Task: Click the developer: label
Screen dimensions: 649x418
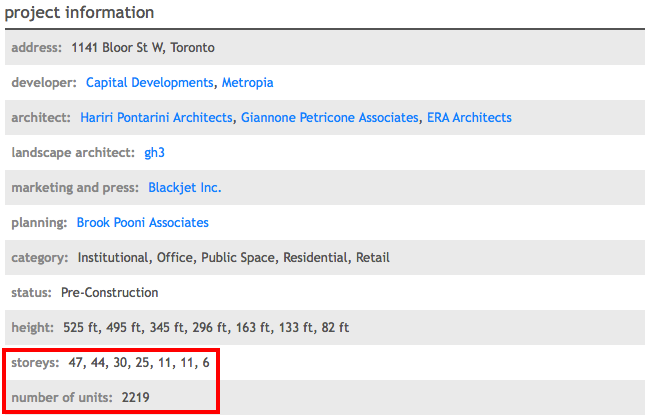Action: click(44, 83)
